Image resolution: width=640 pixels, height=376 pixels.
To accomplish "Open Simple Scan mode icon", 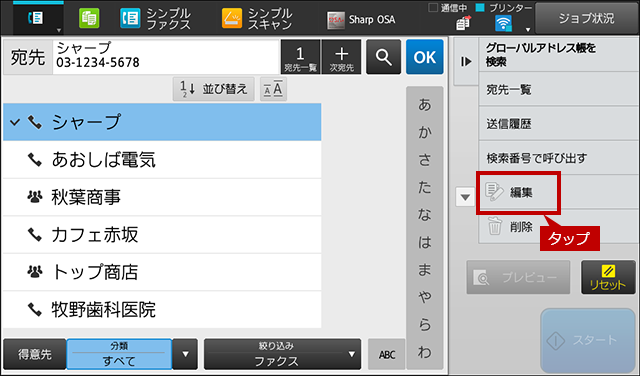I will click(231, 19).
